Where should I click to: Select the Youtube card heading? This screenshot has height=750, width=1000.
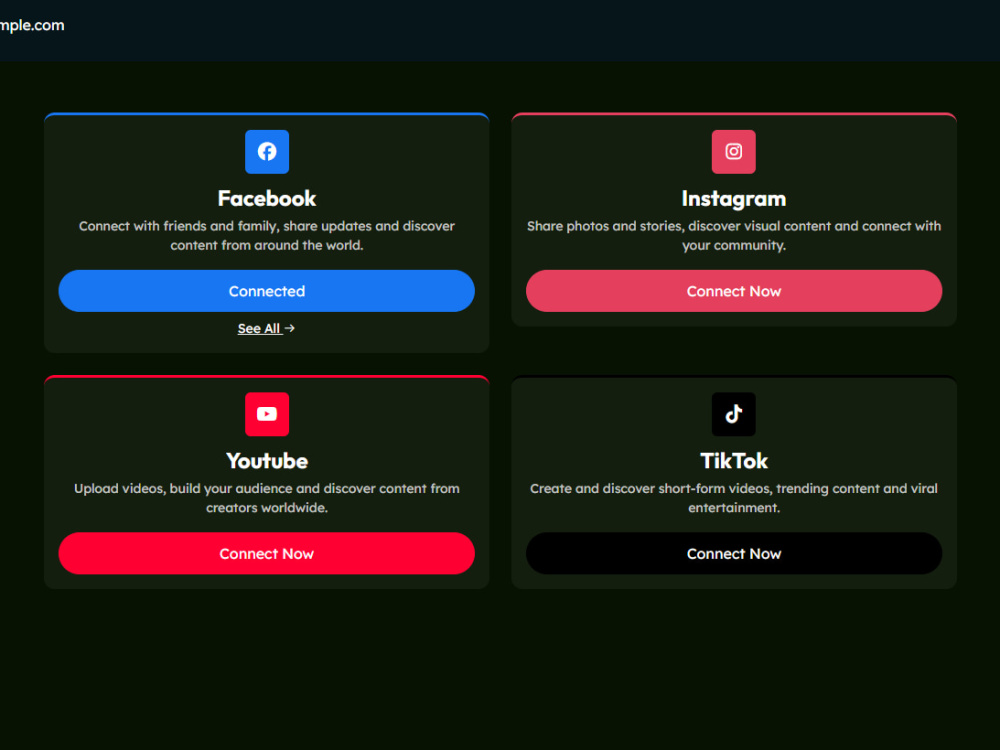[x=267, y=460]
